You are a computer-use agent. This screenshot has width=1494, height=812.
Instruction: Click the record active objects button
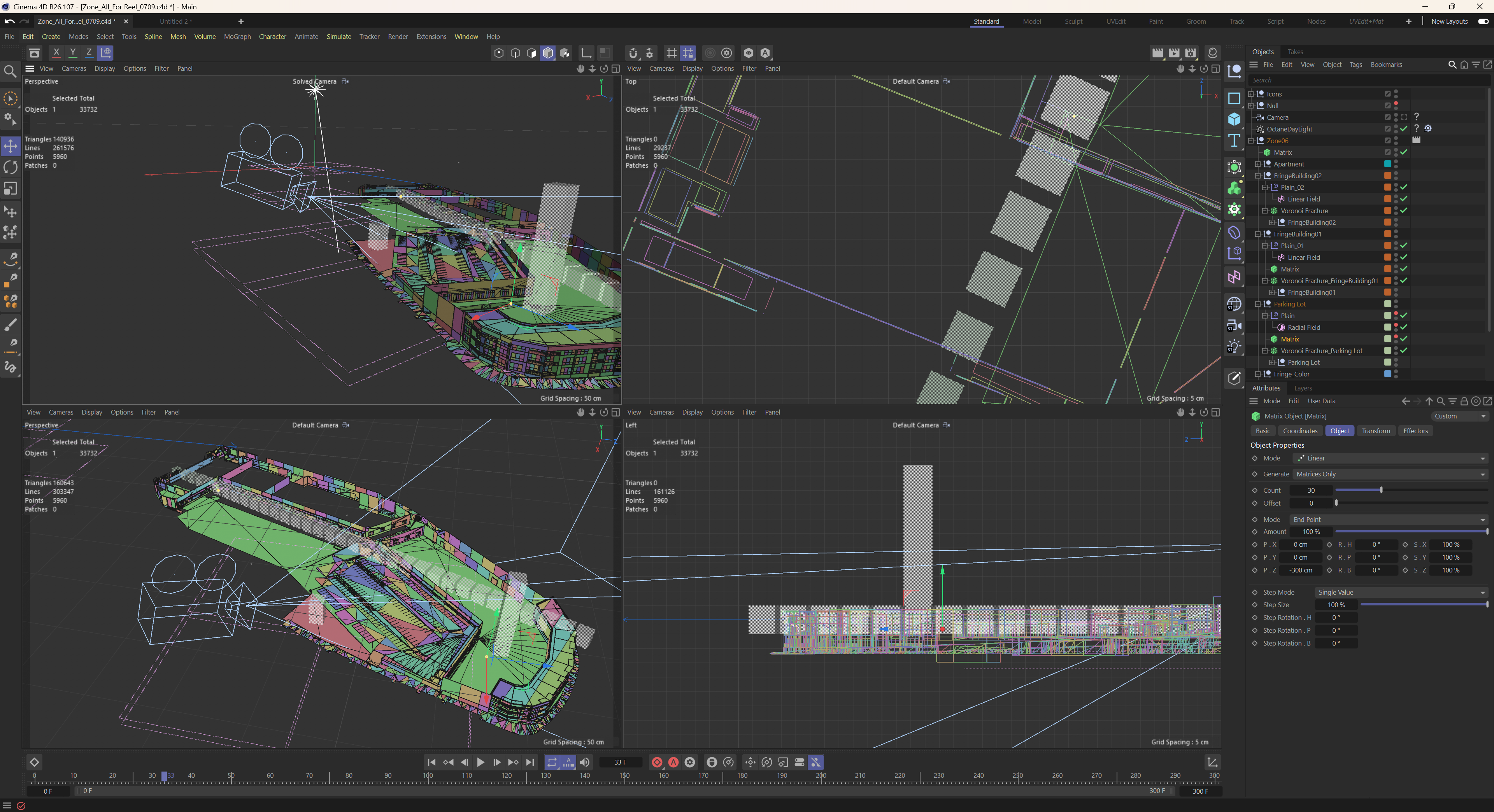point(656,762)
